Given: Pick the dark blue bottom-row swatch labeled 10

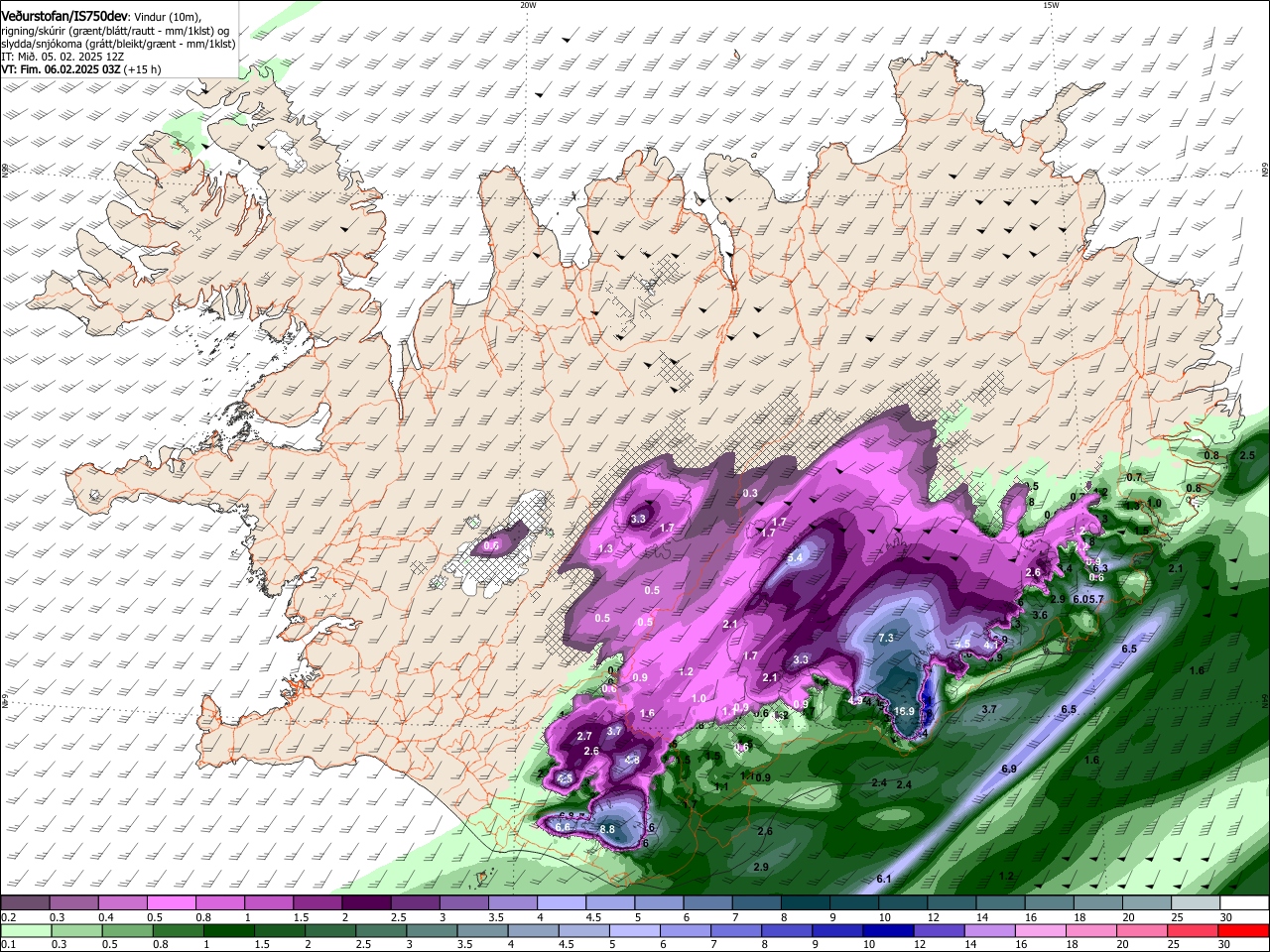Looking at the screenshot, I should click(x=887, y=930).
